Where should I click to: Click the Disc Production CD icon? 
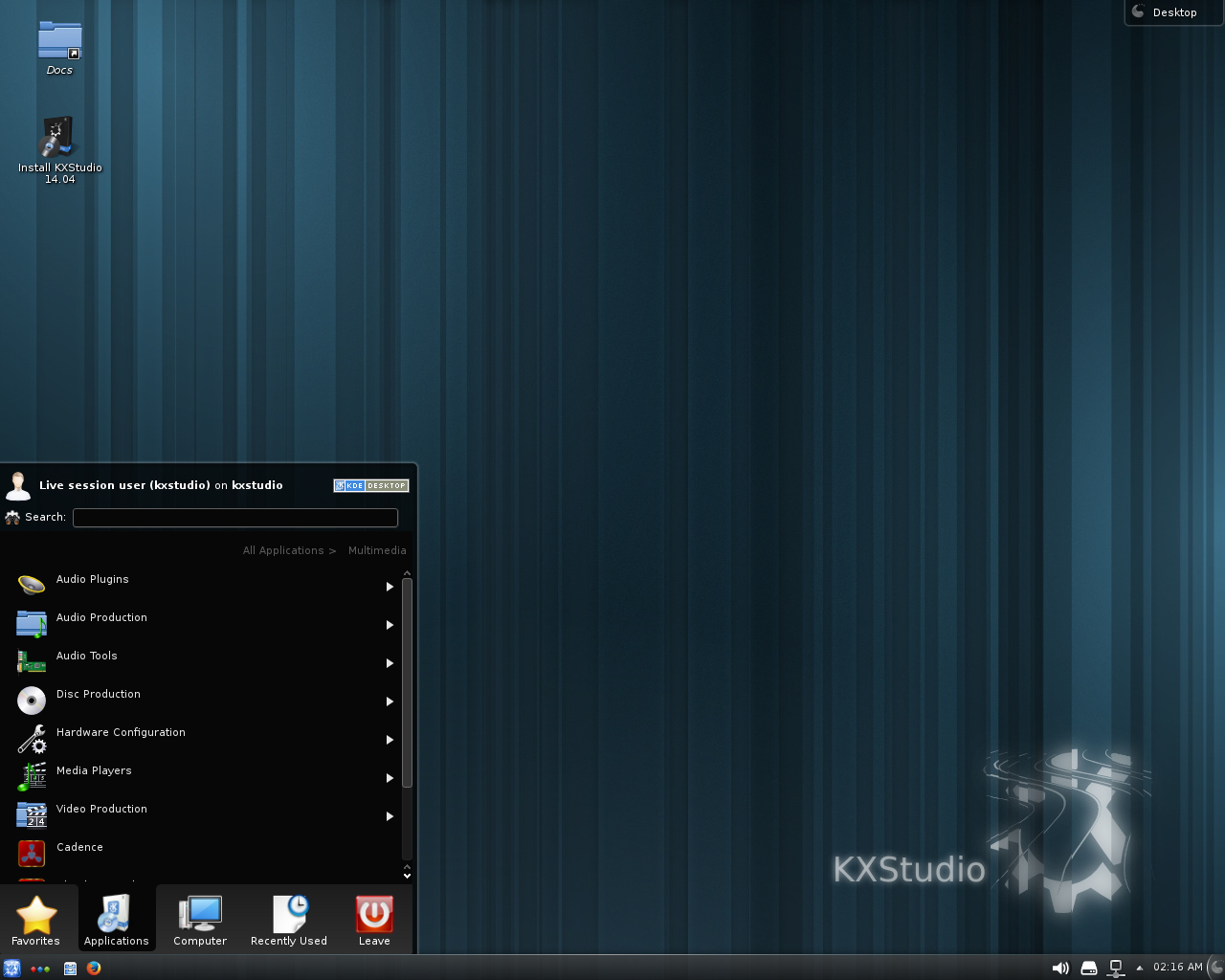(x=31, y=700)
